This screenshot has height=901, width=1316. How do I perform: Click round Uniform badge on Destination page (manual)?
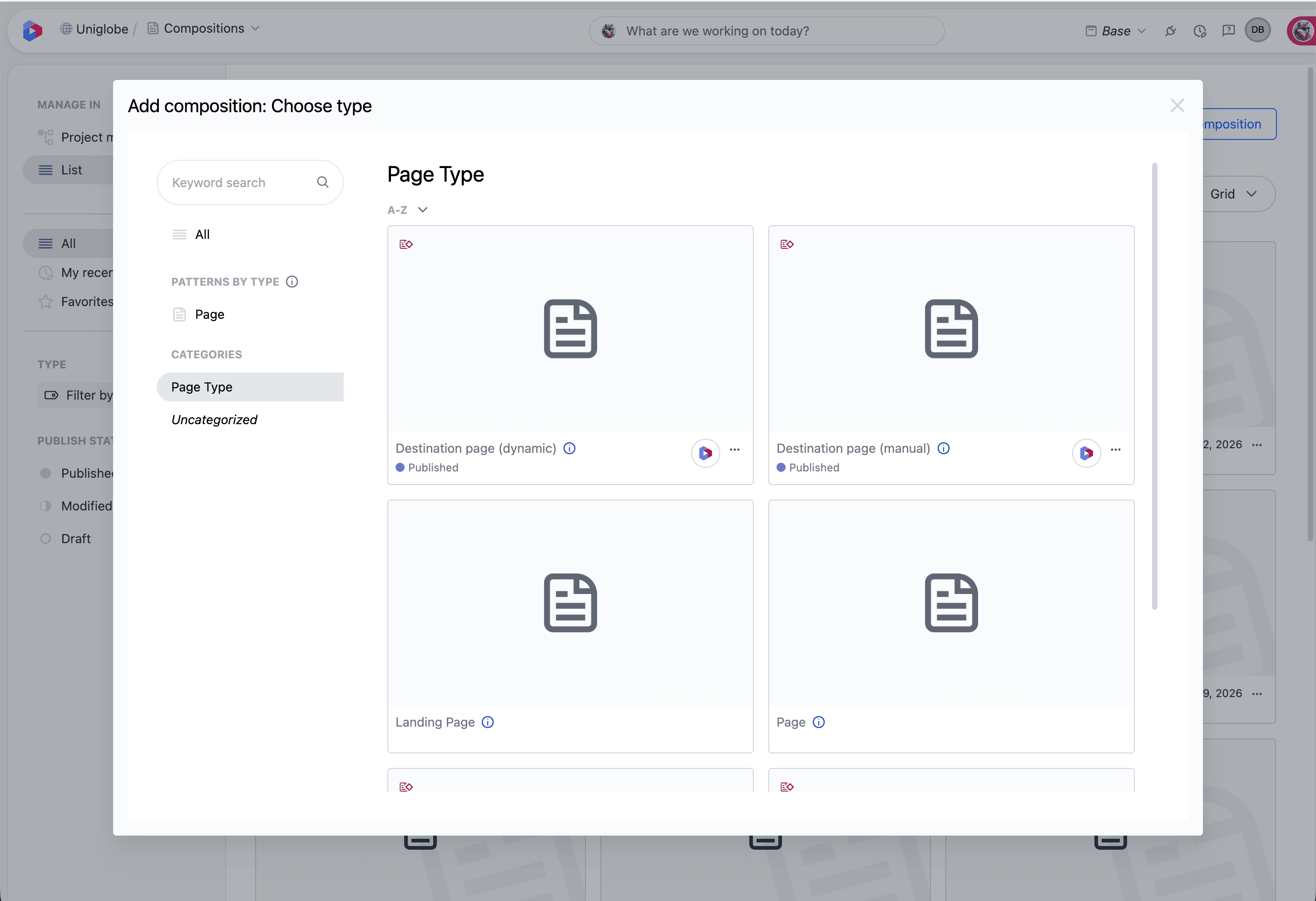click(x=1087, y=453)
